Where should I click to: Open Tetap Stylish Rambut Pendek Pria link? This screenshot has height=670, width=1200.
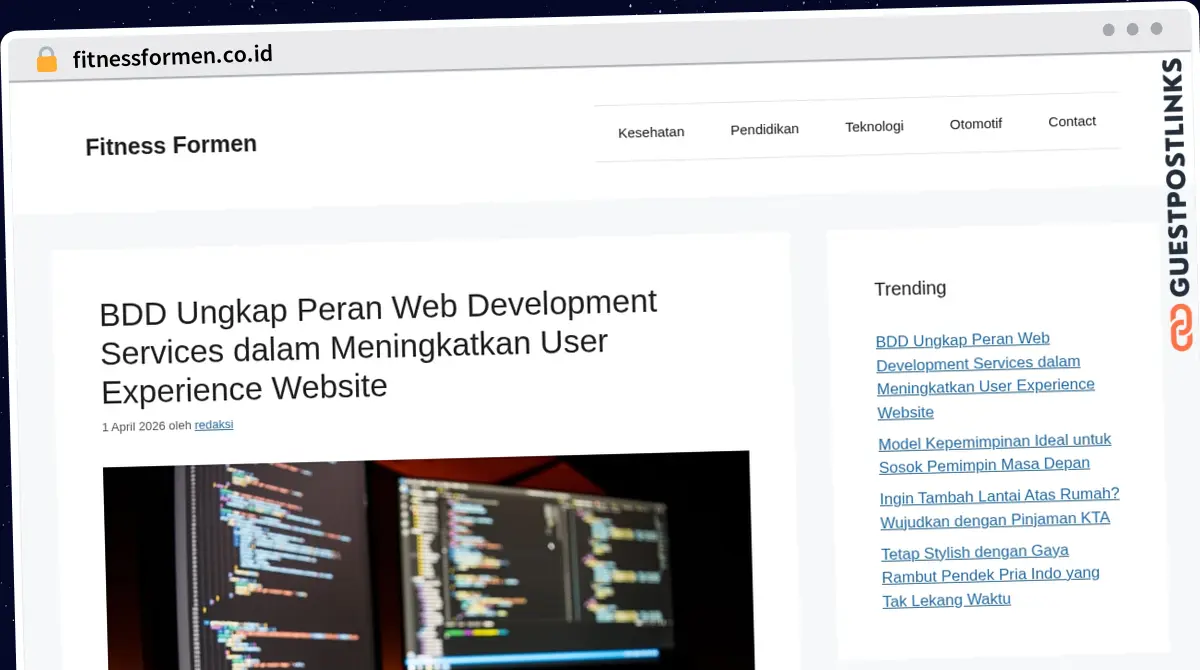pos(990,575)
